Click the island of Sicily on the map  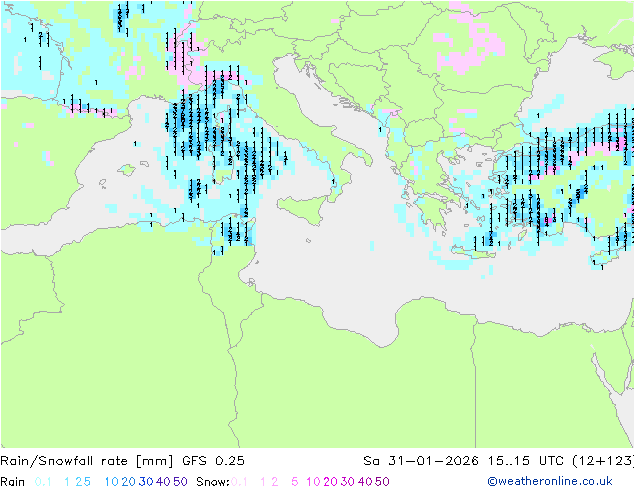click(302, 208)
